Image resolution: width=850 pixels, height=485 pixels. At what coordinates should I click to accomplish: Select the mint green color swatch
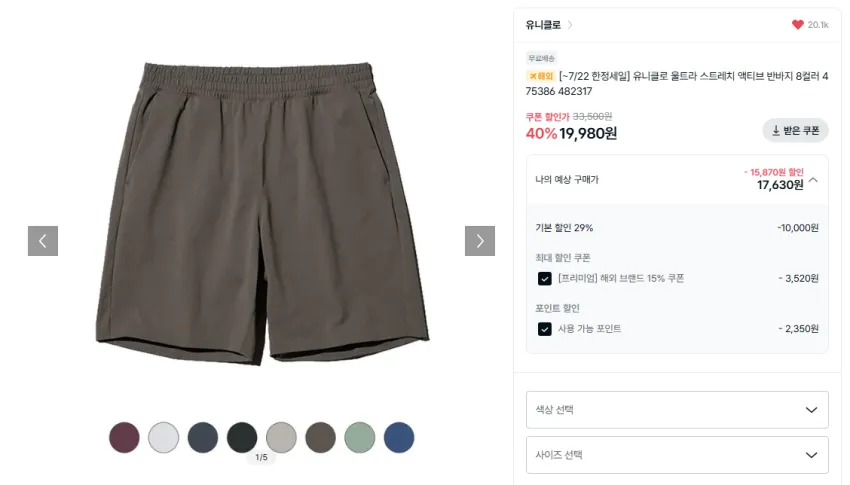pos(359,437)
